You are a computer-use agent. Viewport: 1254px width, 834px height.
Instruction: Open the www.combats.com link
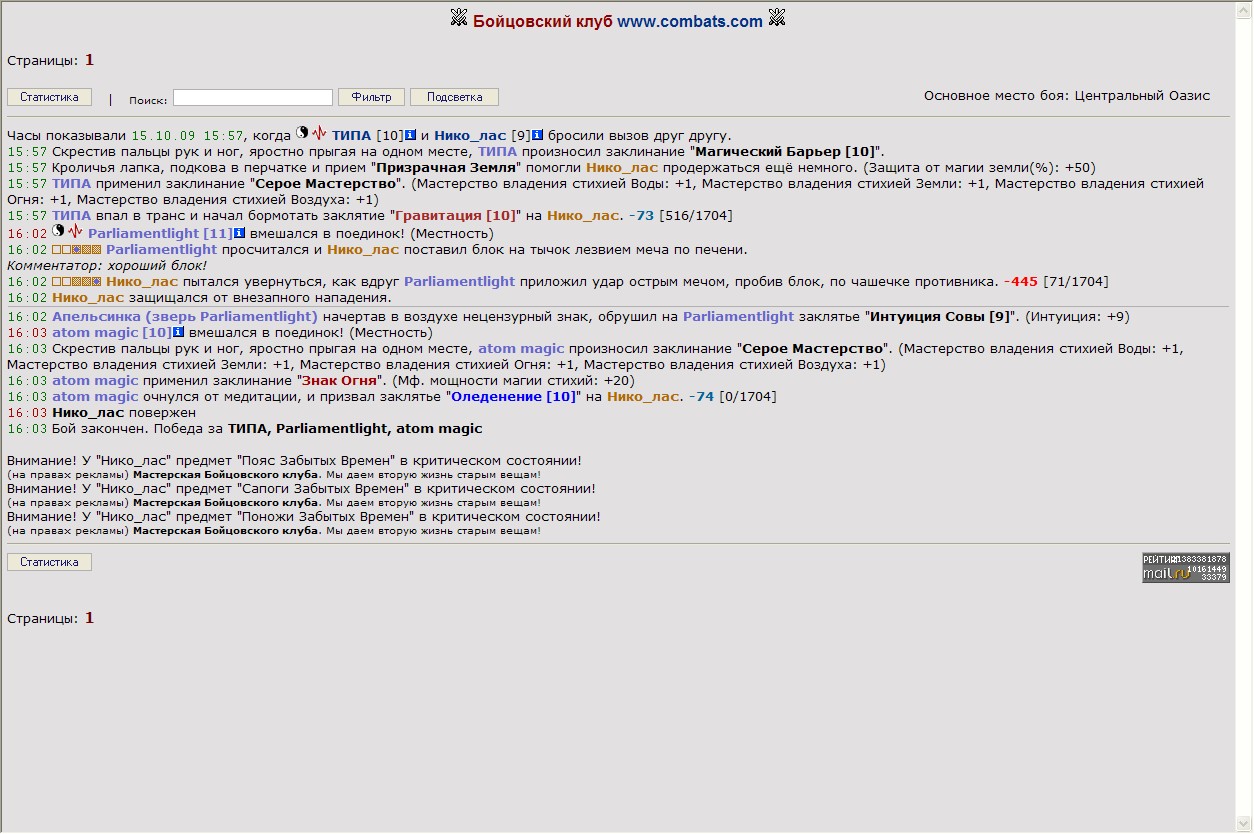coord(690,21)
